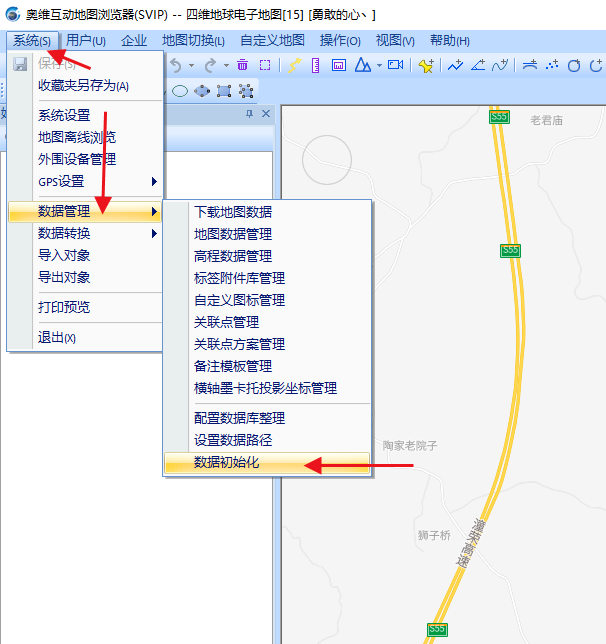Select the add circle tool
The image size is (606, 644).
coord(574,65)
